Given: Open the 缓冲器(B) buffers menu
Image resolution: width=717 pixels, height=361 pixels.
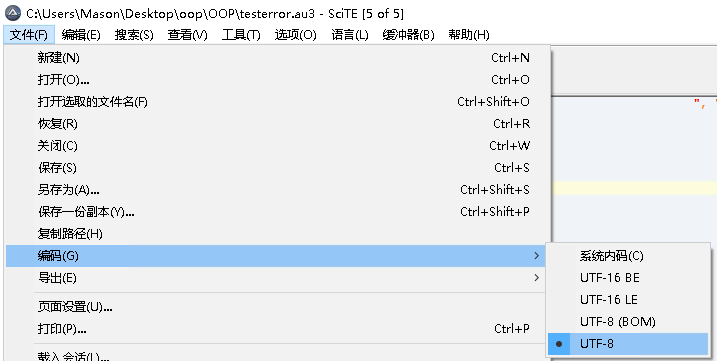Looking at the screenshot, I should pos(408,35).
